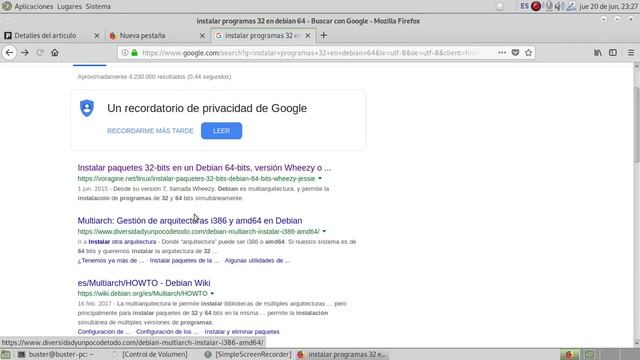Screen dimensions: 640x360
Task: Open a new tab with plus button
Action: (x=324, y=36)
